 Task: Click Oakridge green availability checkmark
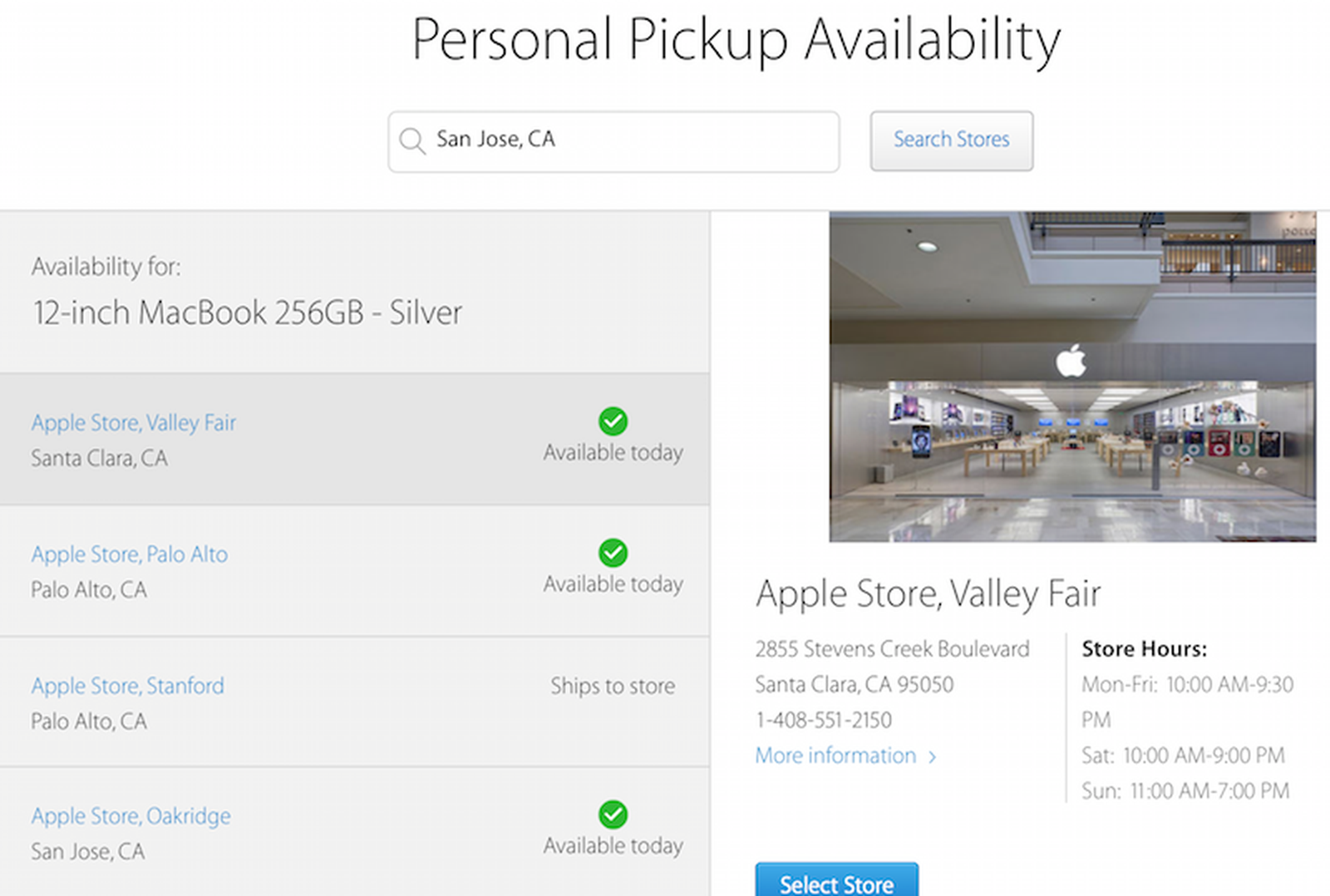pyautogui.click(x=613, y=815)
